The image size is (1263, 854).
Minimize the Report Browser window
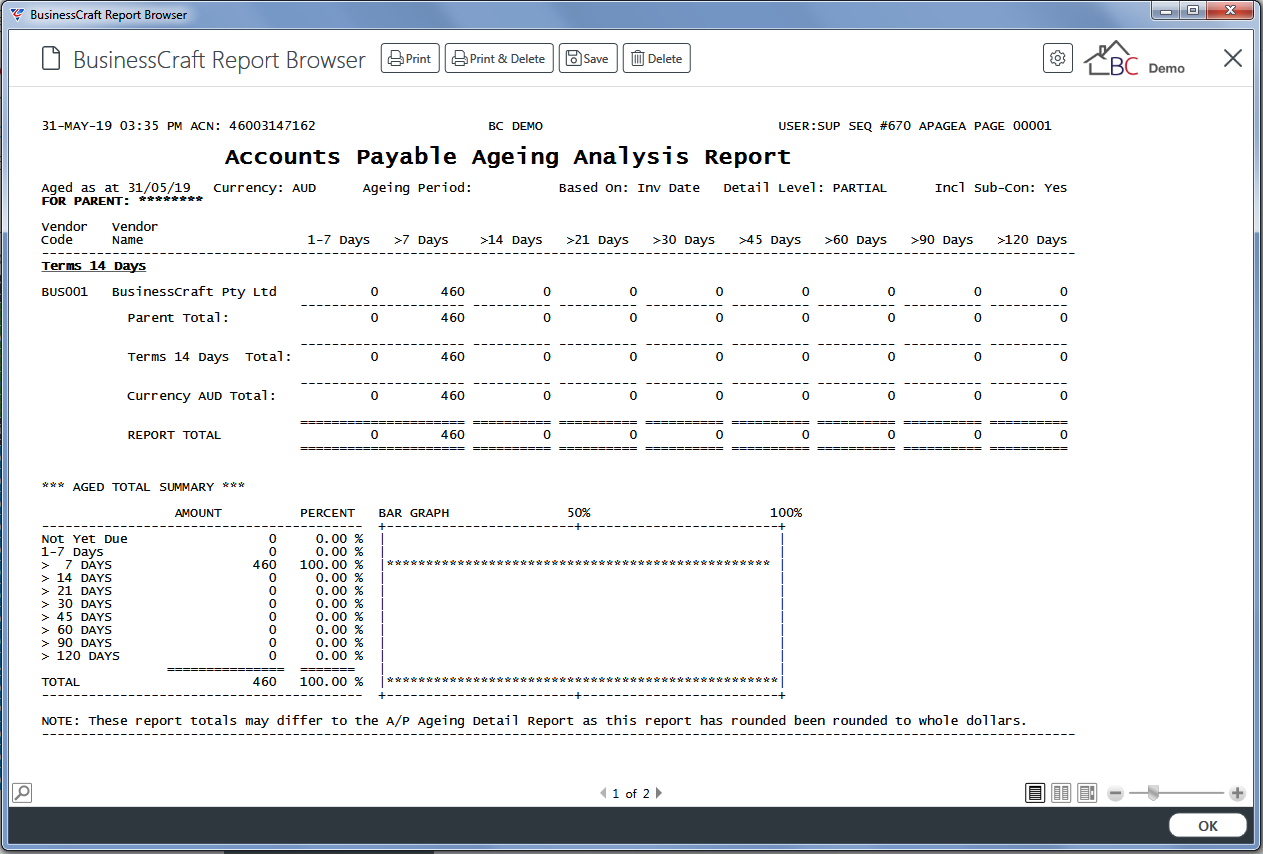1165,11
